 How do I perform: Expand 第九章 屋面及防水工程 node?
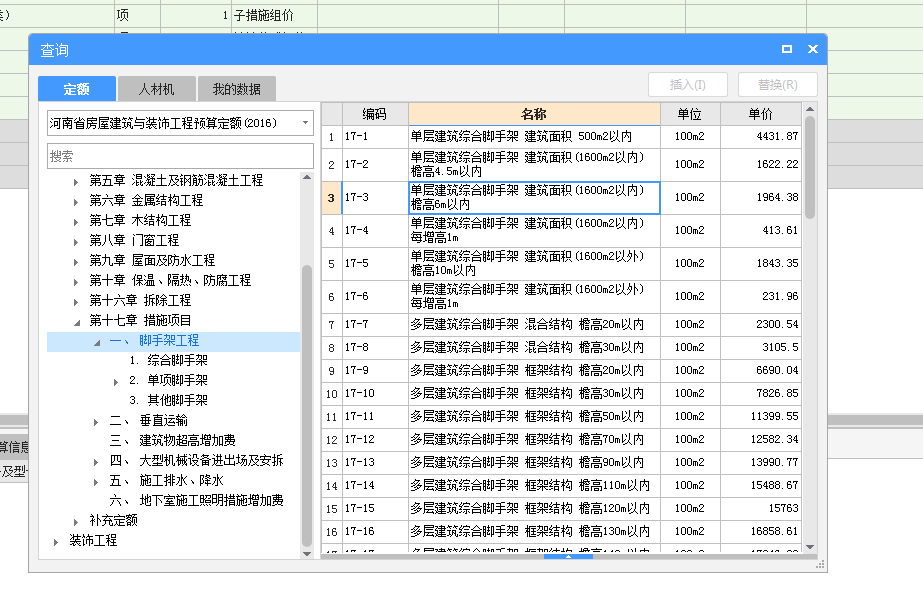click(x=76, y=262)
